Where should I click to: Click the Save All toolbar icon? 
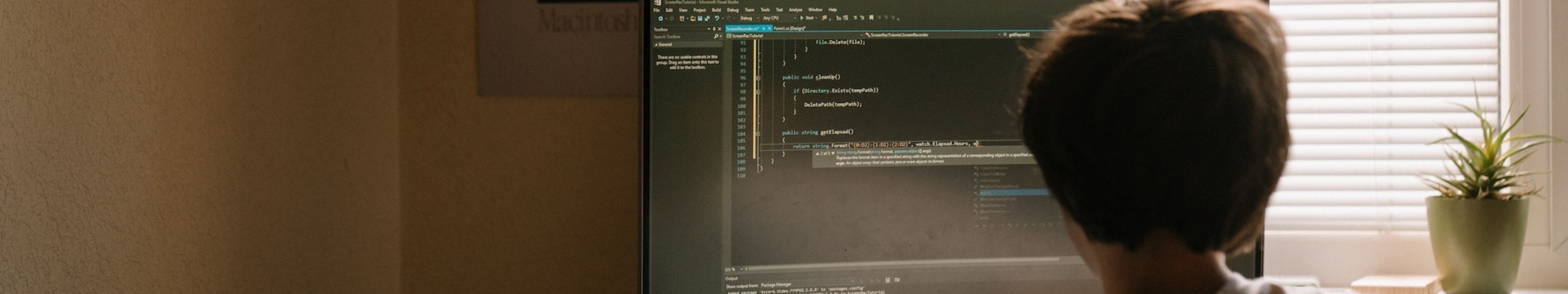point(707,18)
